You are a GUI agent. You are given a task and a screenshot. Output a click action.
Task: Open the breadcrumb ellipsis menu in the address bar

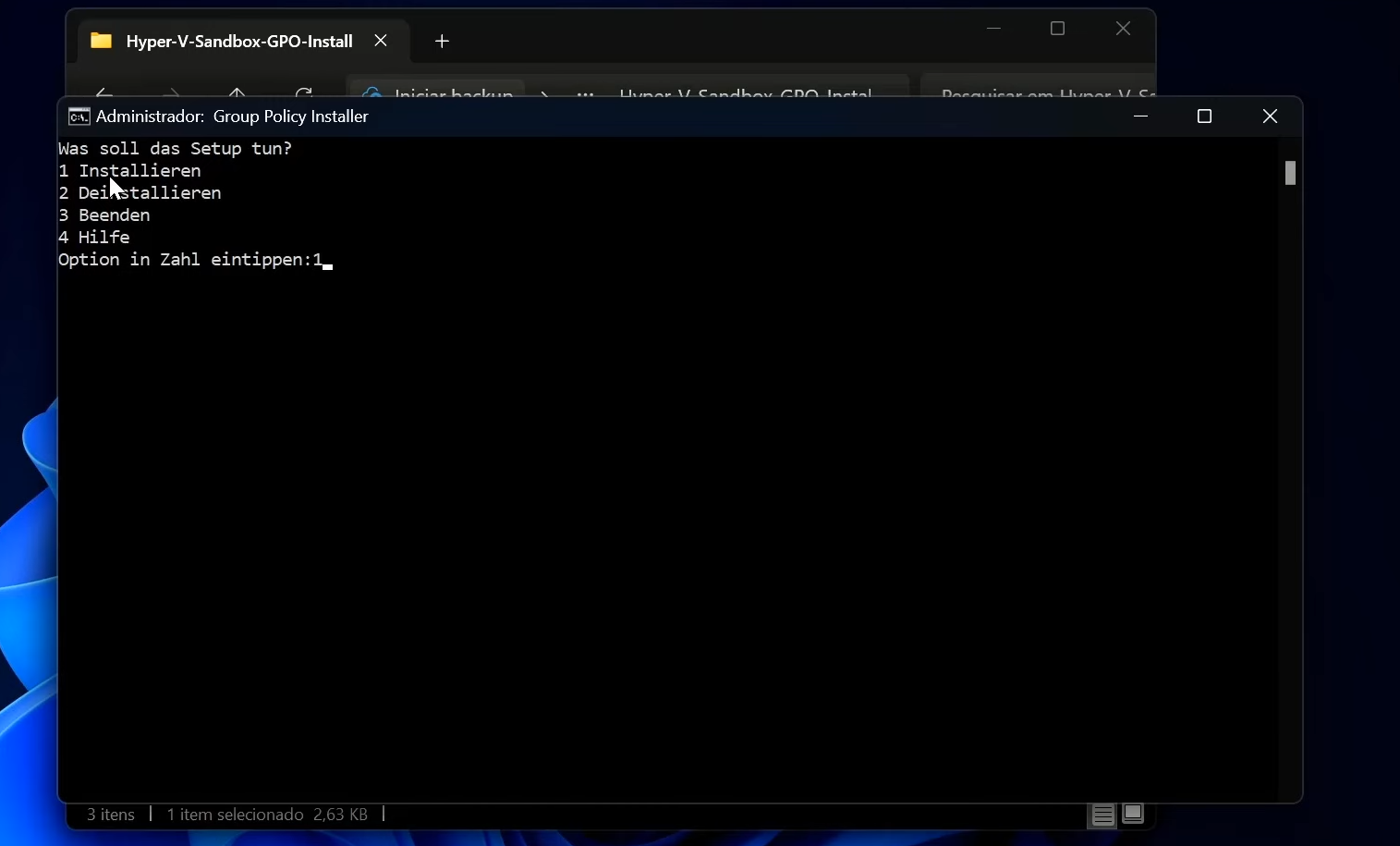click(587, 95)
